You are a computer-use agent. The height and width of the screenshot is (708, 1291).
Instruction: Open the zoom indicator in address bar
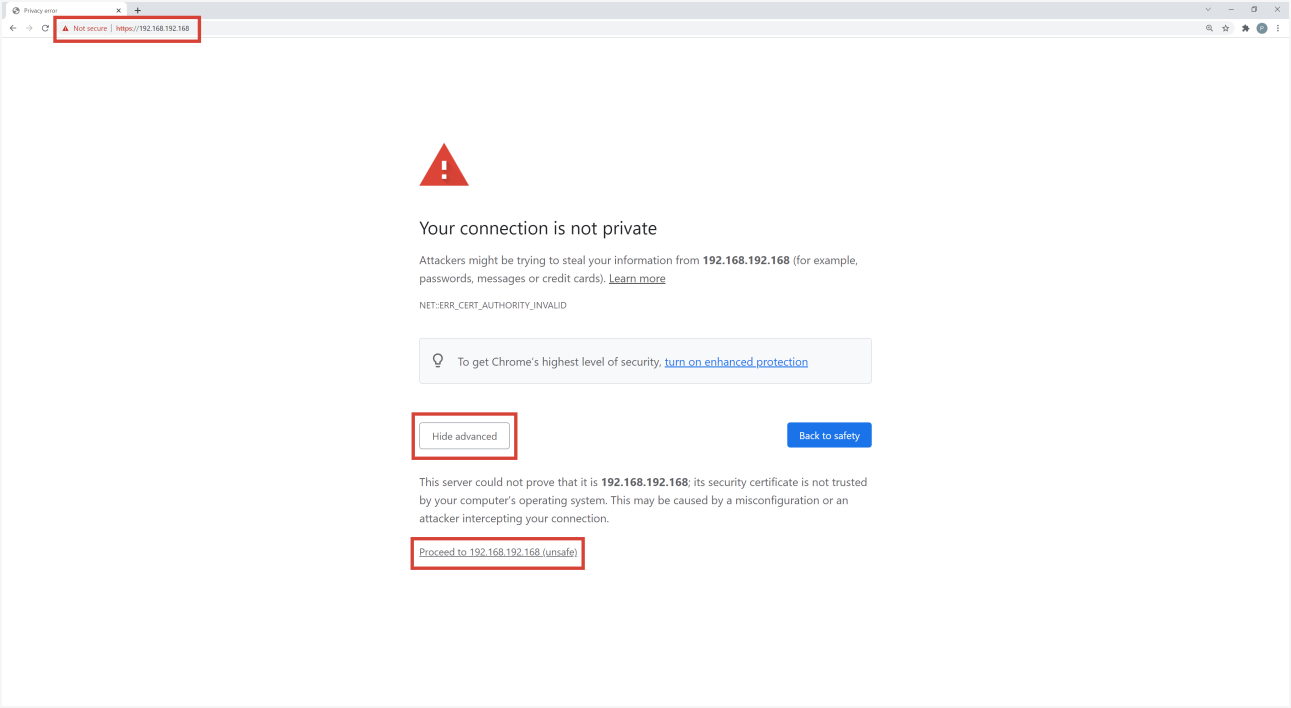point(1209,28)
